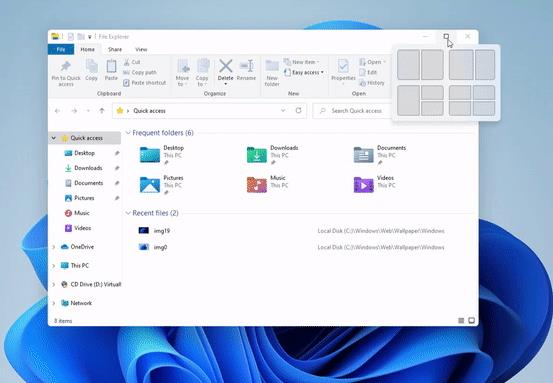
Task: Collapse the Frequent folders section
Action: click(128, 133)
